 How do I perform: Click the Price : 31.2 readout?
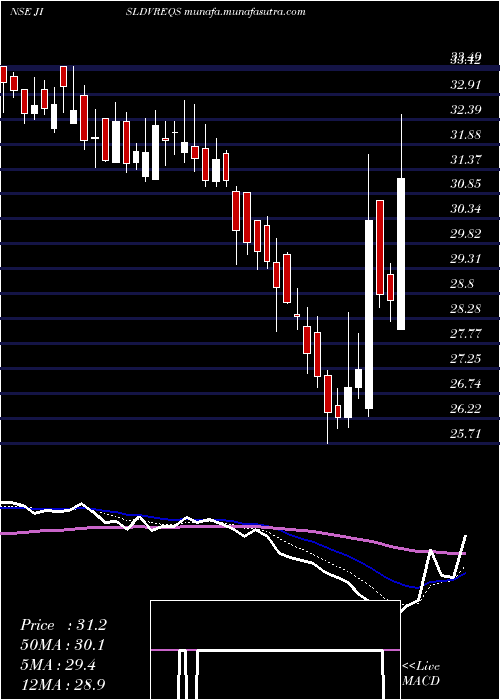pos(63,625)
